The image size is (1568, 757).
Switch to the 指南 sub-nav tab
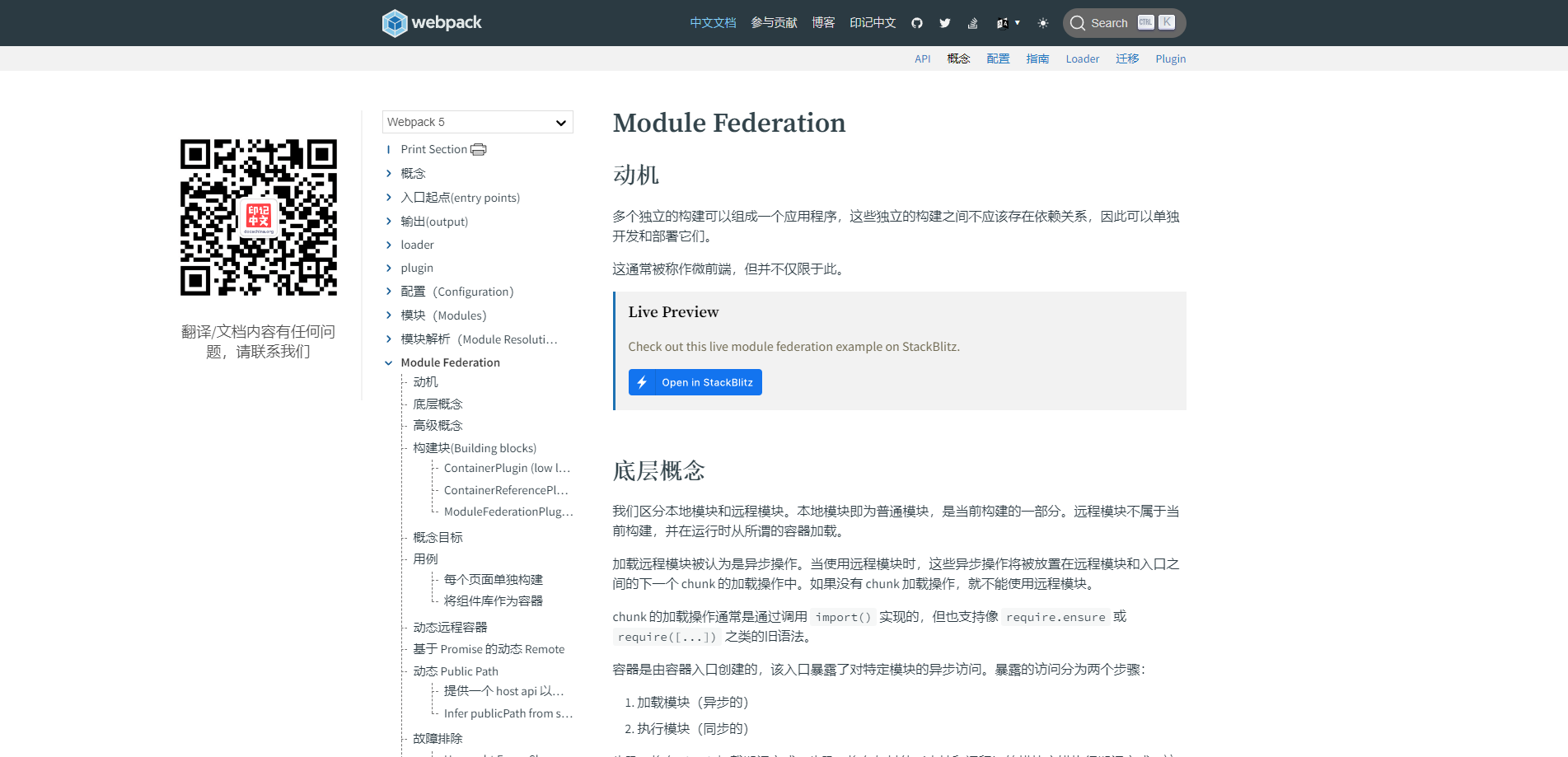pos(1037,58)
